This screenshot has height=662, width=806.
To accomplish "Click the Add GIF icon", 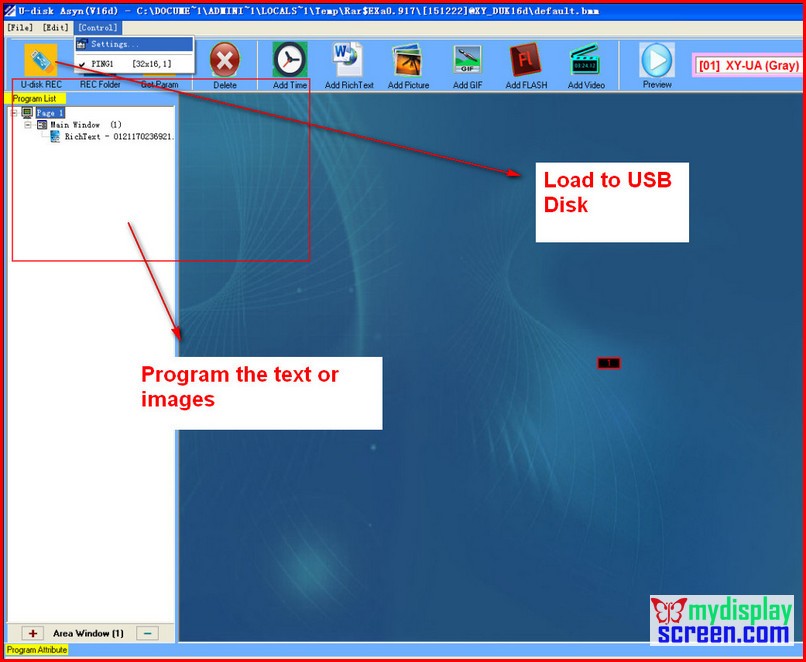I will (x=467, y=61).
